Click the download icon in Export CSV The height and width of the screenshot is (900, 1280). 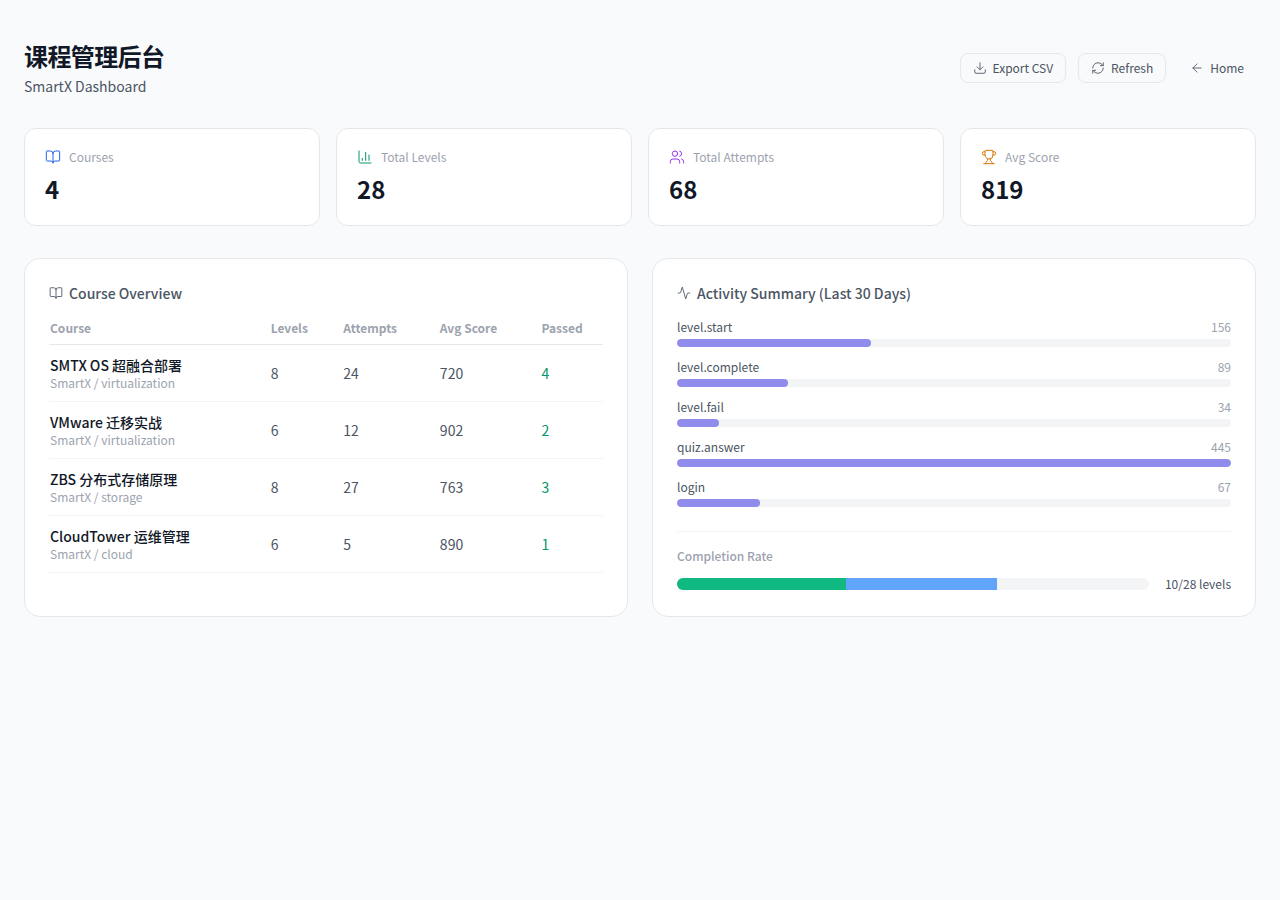(980, 69)
